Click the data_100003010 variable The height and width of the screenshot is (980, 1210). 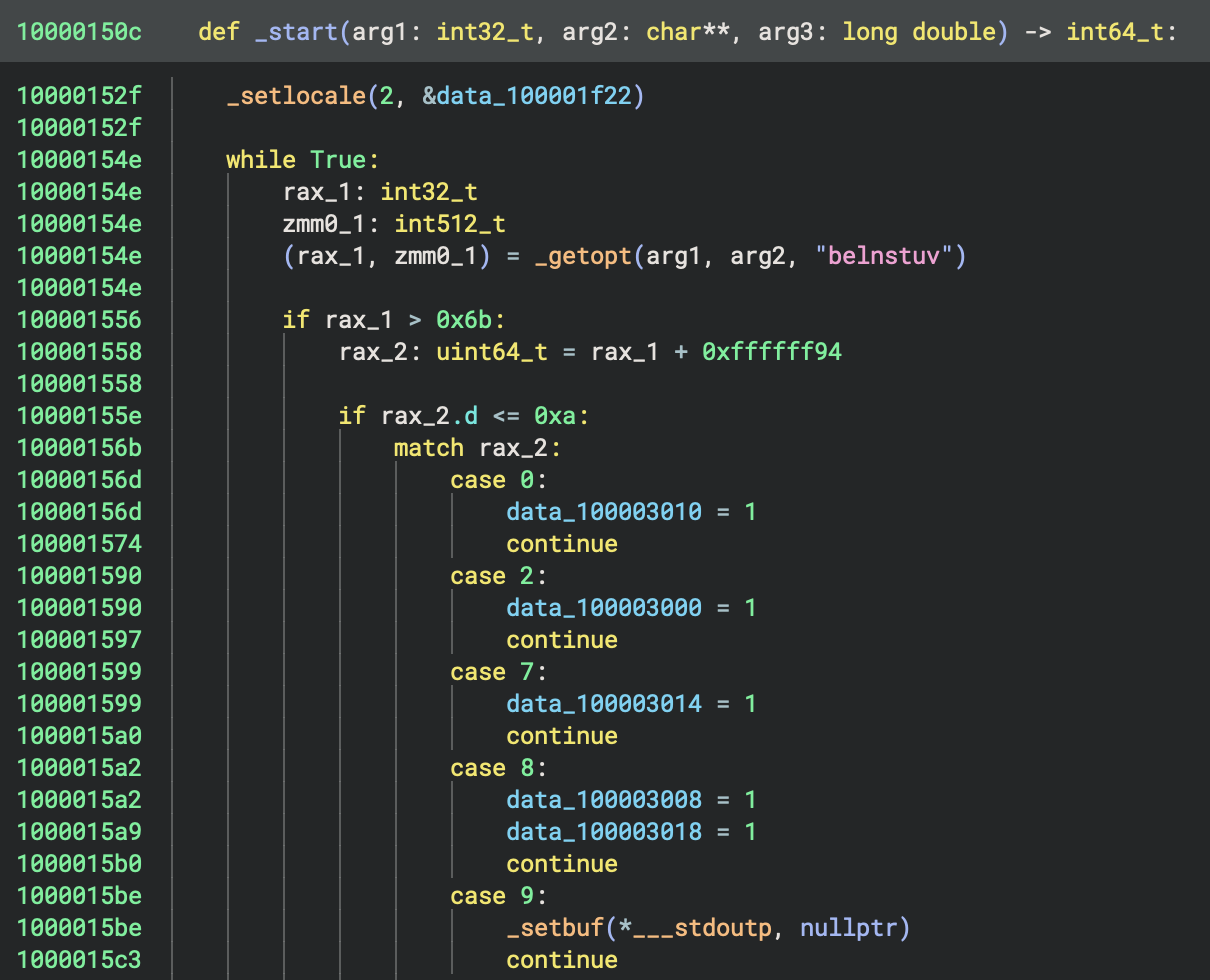point(604,512)
